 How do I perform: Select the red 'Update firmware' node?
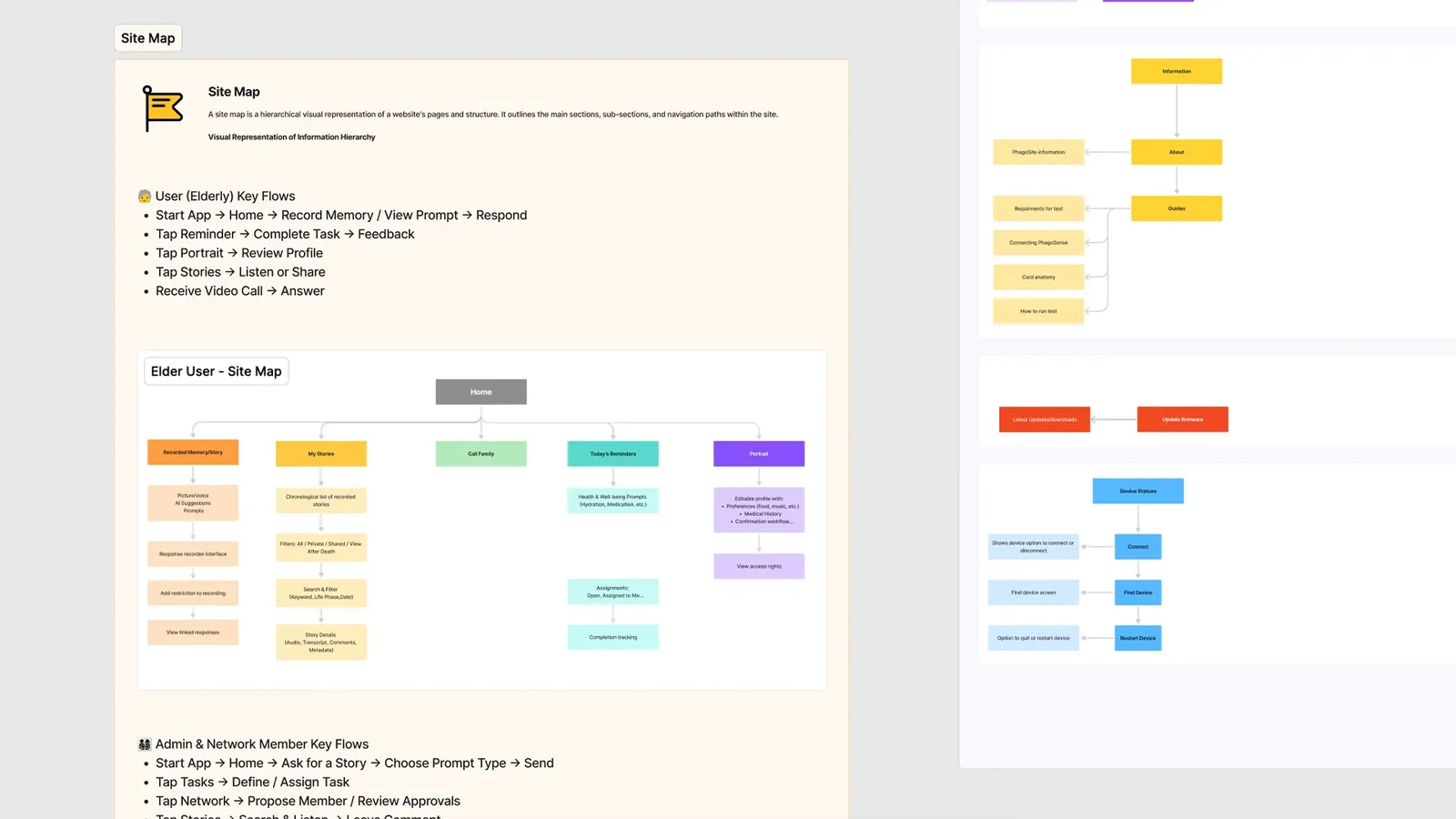(1183, 420)
